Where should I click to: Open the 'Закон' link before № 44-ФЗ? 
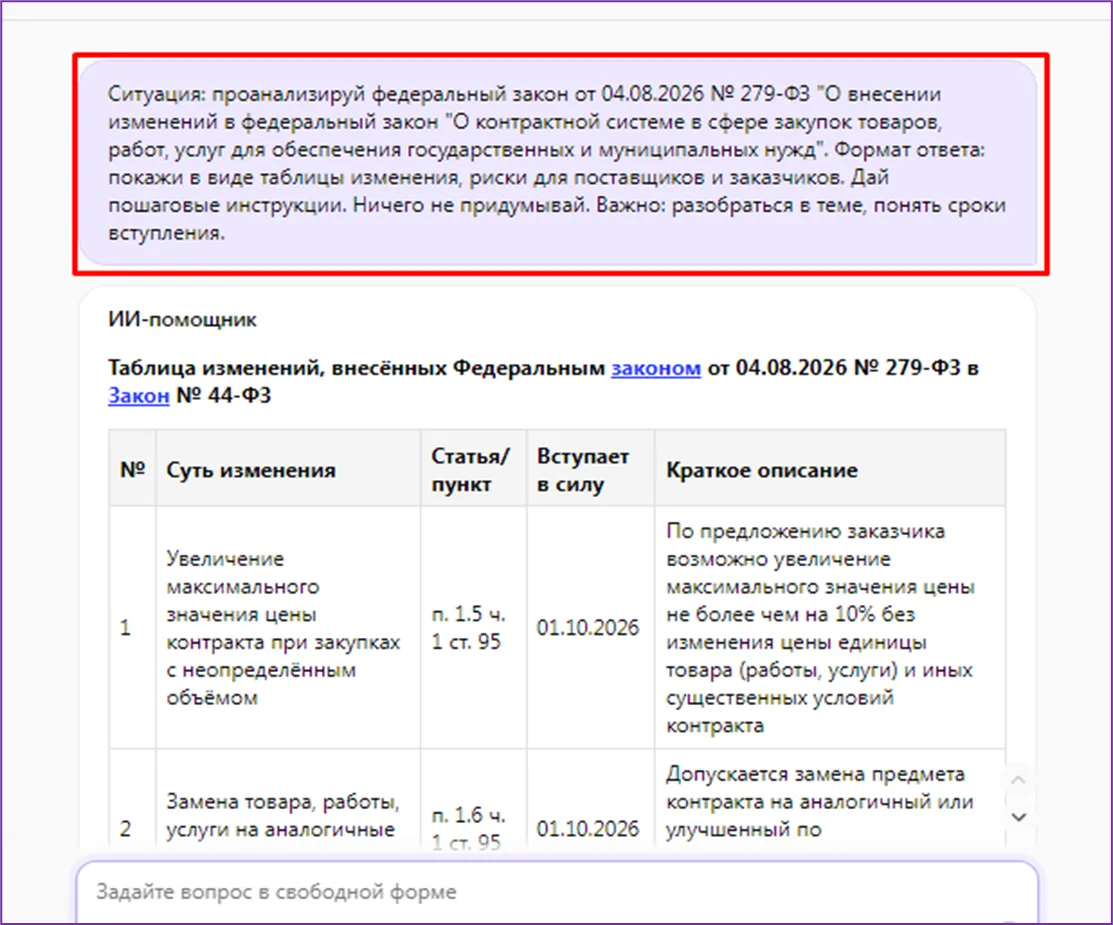coord(138,395)
